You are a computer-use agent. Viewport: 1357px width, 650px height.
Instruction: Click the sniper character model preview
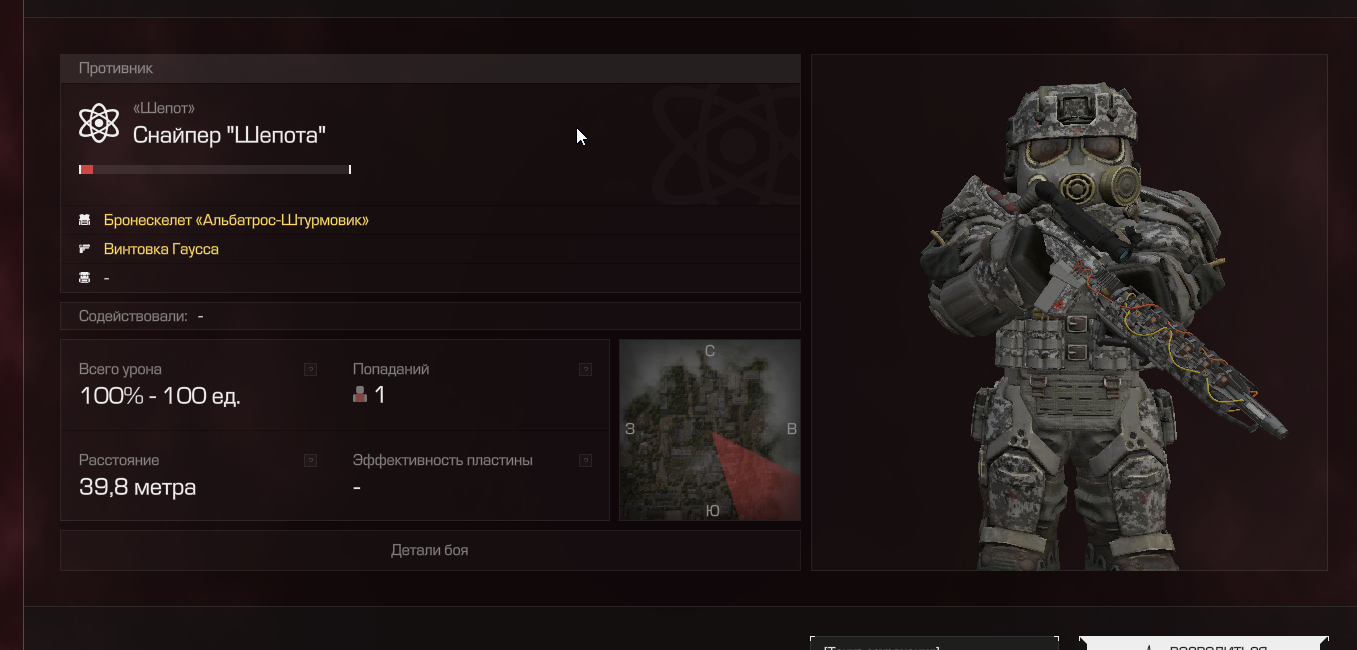[1069, 312]
